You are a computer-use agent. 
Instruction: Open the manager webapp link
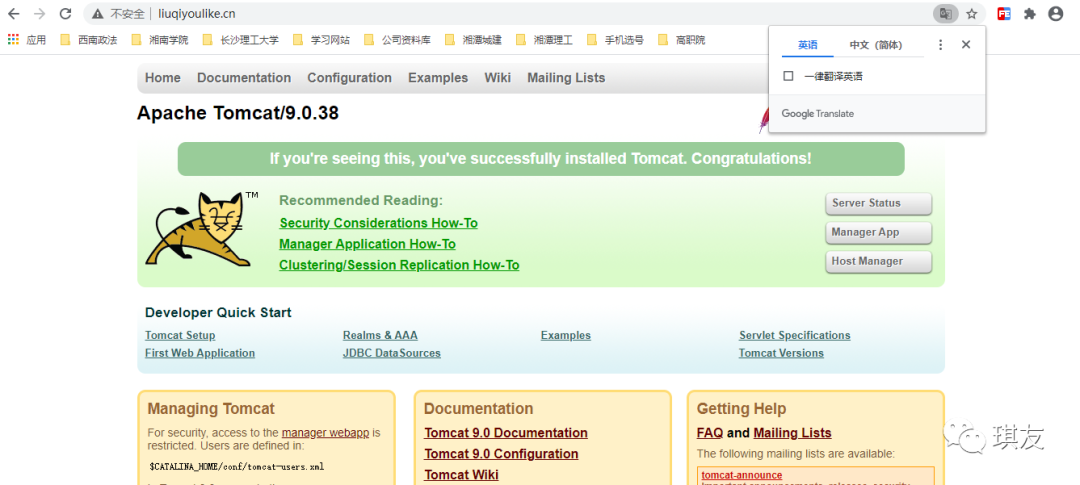pos(325,433)
